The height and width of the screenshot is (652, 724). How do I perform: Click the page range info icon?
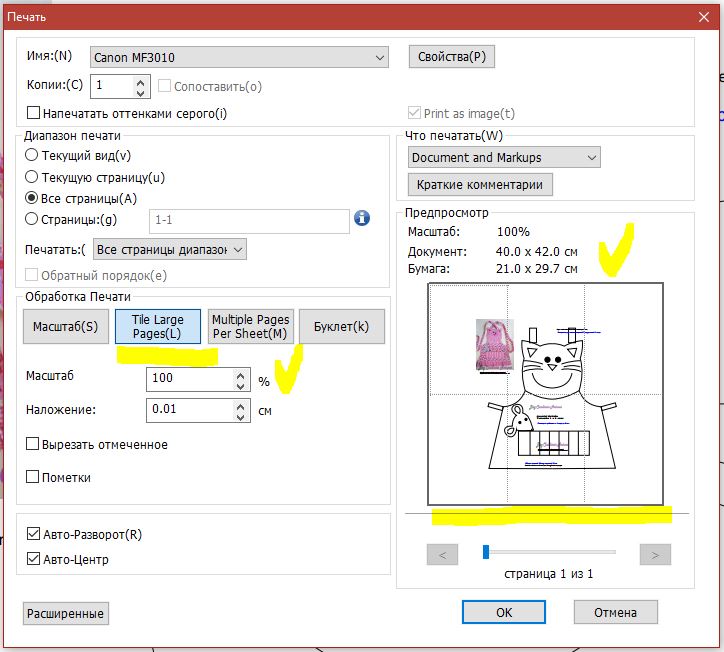click(362, 218)
